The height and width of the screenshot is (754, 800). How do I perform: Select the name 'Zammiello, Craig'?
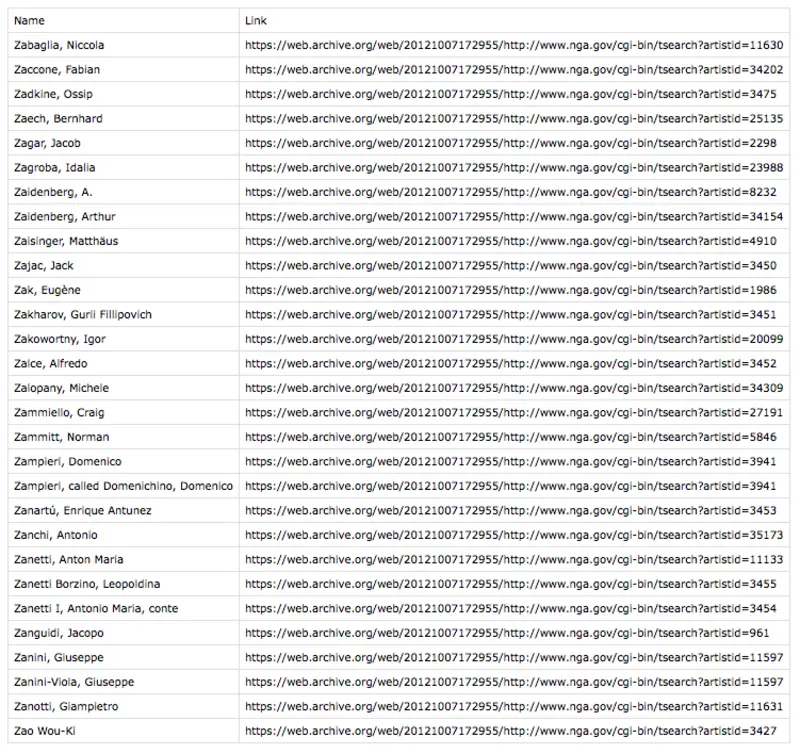point(59,413)
